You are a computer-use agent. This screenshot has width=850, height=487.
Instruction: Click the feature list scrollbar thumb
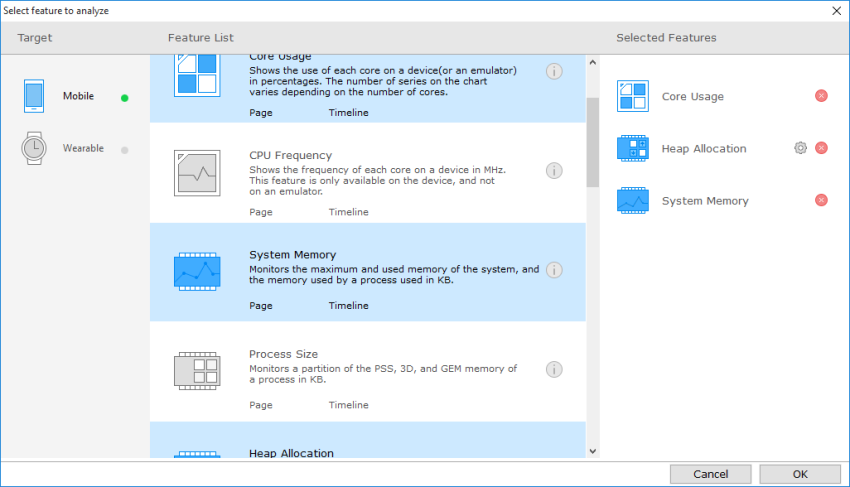[x=592, y=141]
